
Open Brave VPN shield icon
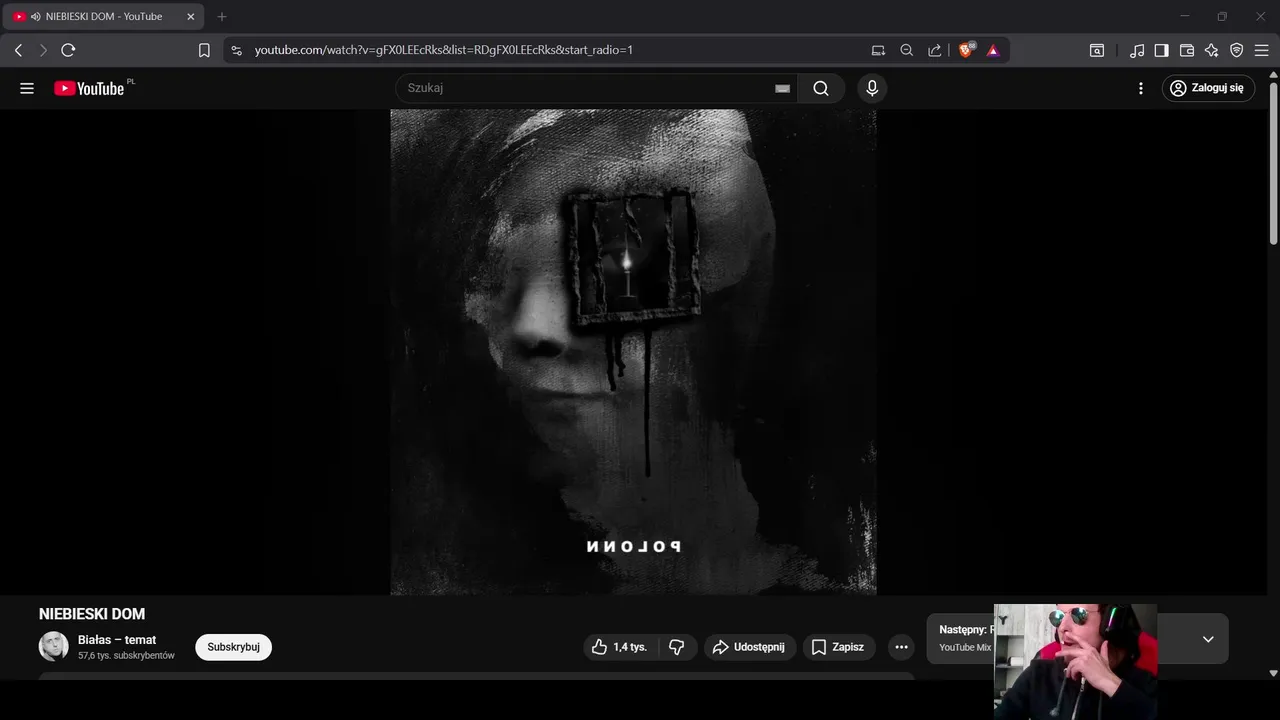tap(1237, 50)
